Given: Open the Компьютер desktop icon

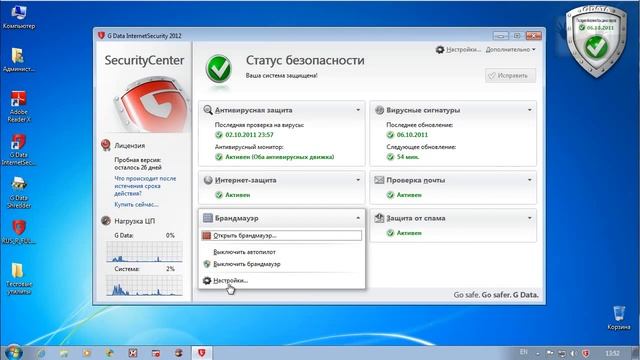Looking at the screenshot, I should (19, 17).
